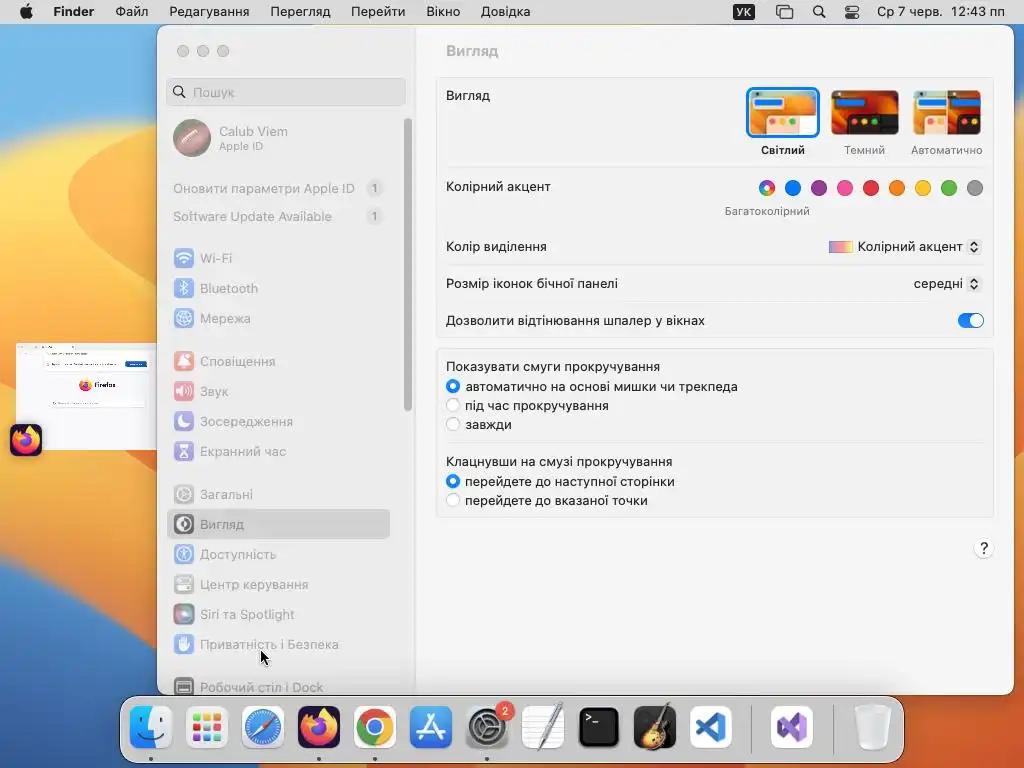
Task: Launch Google Chrome from the Dock
Action: point(375,727)
